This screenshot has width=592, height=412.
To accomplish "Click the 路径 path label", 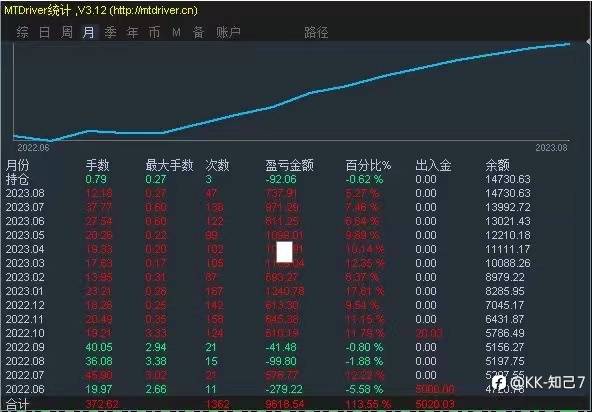I will tap(316, 32).
